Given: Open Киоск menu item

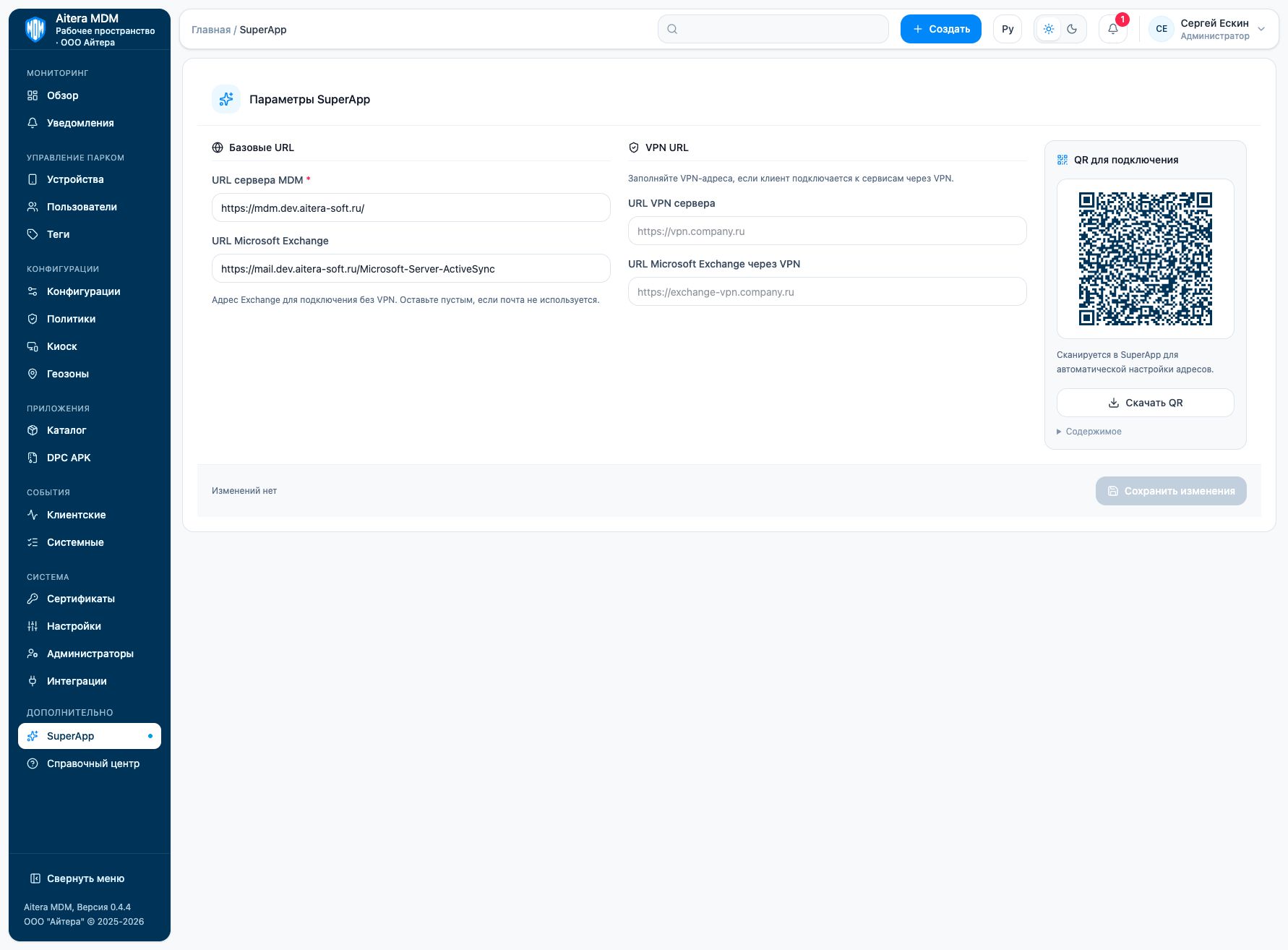Looking at the screenshot, I should pos(90,346).
